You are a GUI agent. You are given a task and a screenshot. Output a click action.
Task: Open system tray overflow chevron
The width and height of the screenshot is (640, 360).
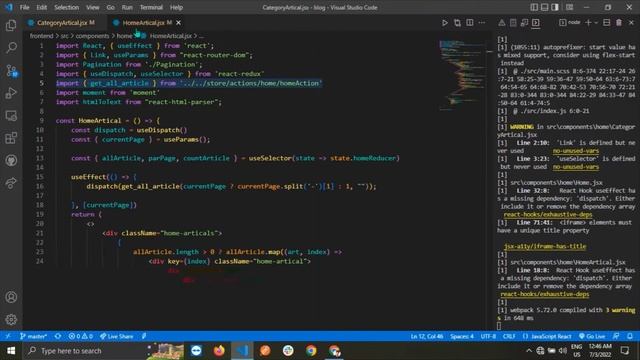pyautogui.click(x=529, y=351)
